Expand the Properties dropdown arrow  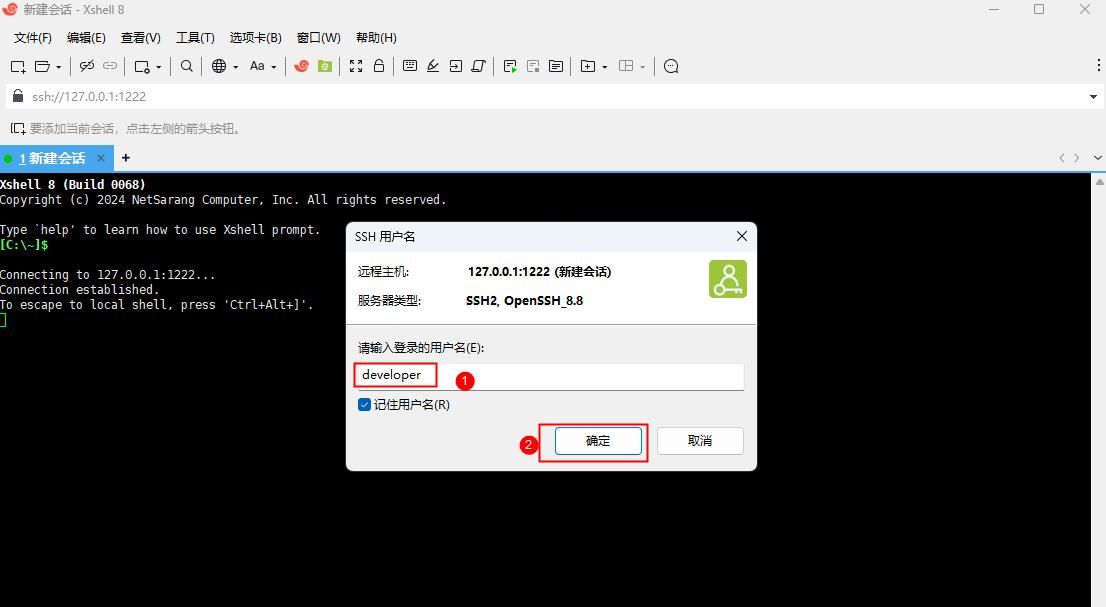(159, 67)
